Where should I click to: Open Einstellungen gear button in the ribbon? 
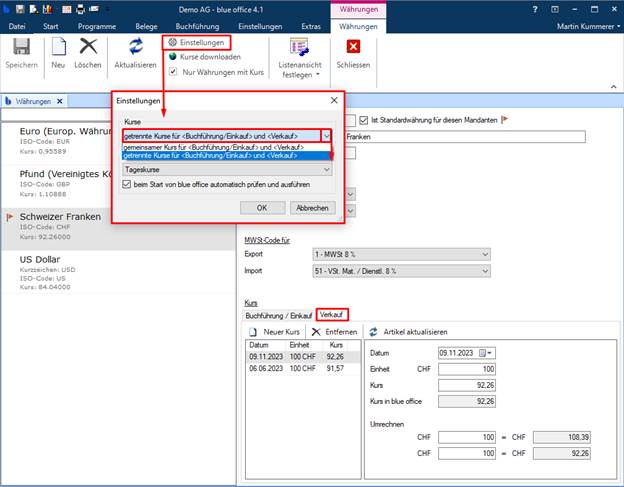point(197,42)
